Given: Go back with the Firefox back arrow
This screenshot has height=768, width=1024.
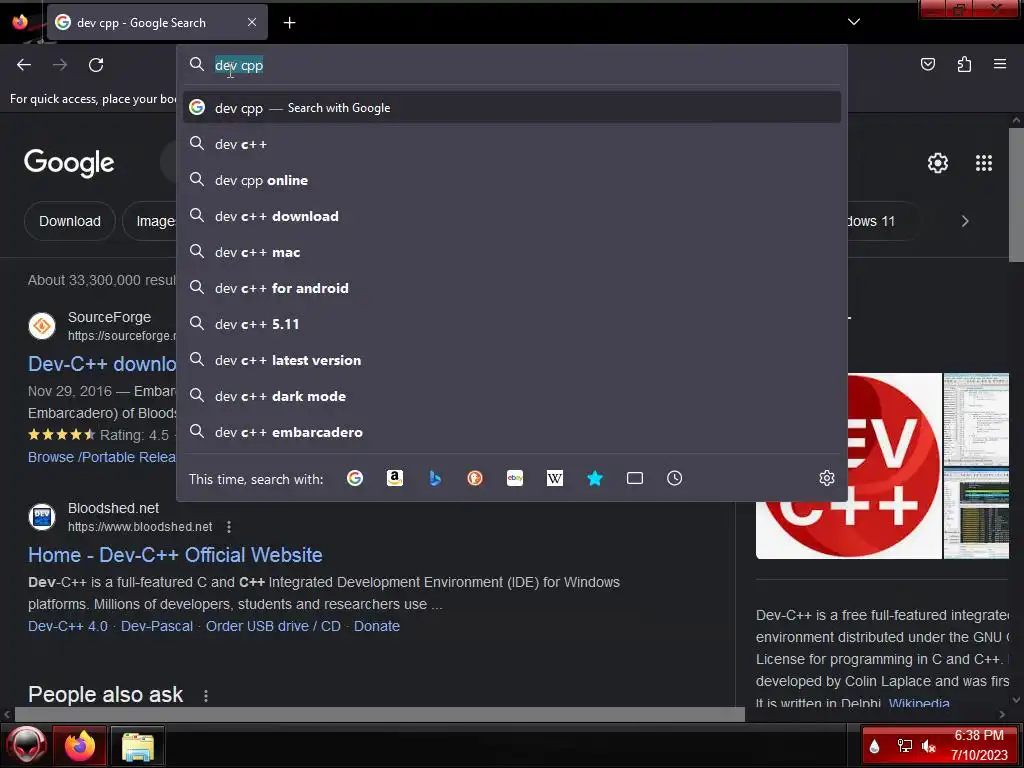Looking at the screenshot, I should (24, 65).
